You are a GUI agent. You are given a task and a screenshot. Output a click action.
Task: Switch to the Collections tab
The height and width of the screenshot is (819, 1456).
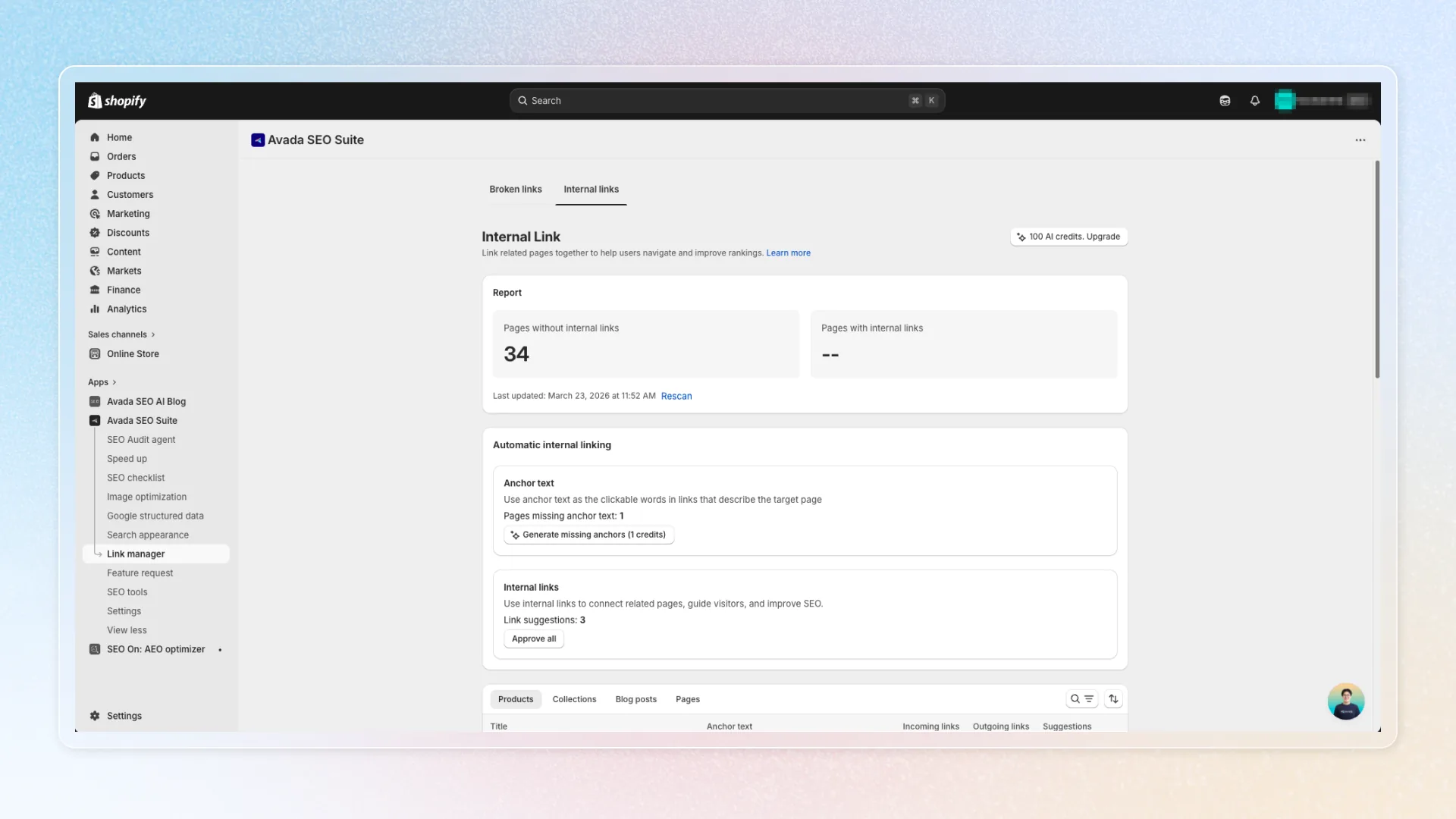click(574, 699)
